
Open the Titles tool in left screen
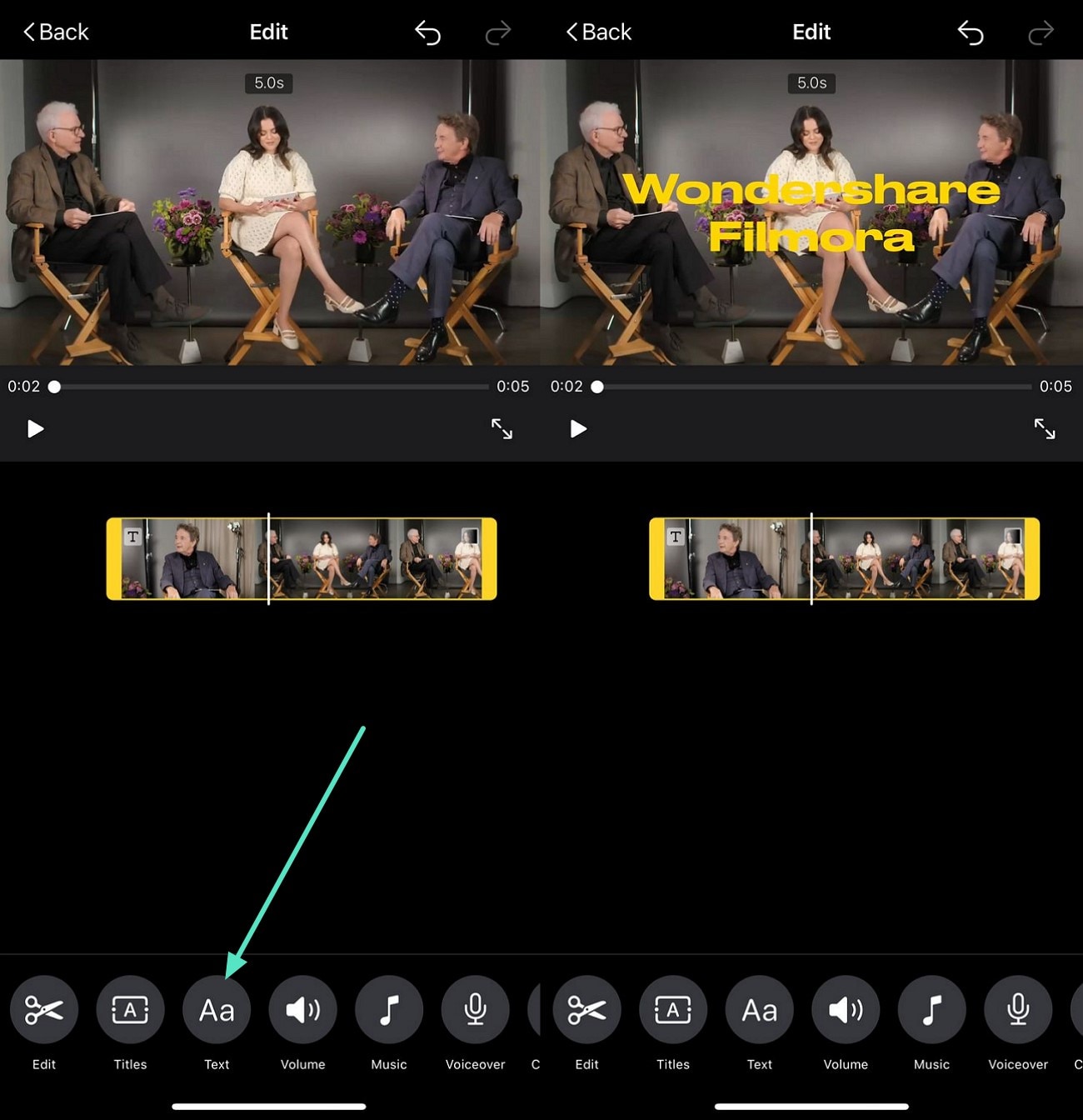(x=130, y=1009)
